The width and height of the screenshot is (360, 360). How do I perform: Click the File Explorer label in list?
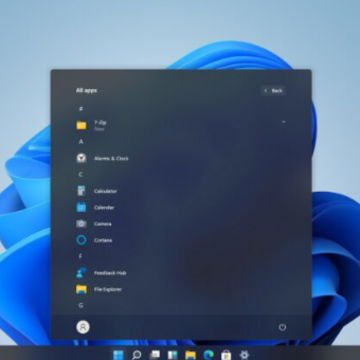(108, 289)
